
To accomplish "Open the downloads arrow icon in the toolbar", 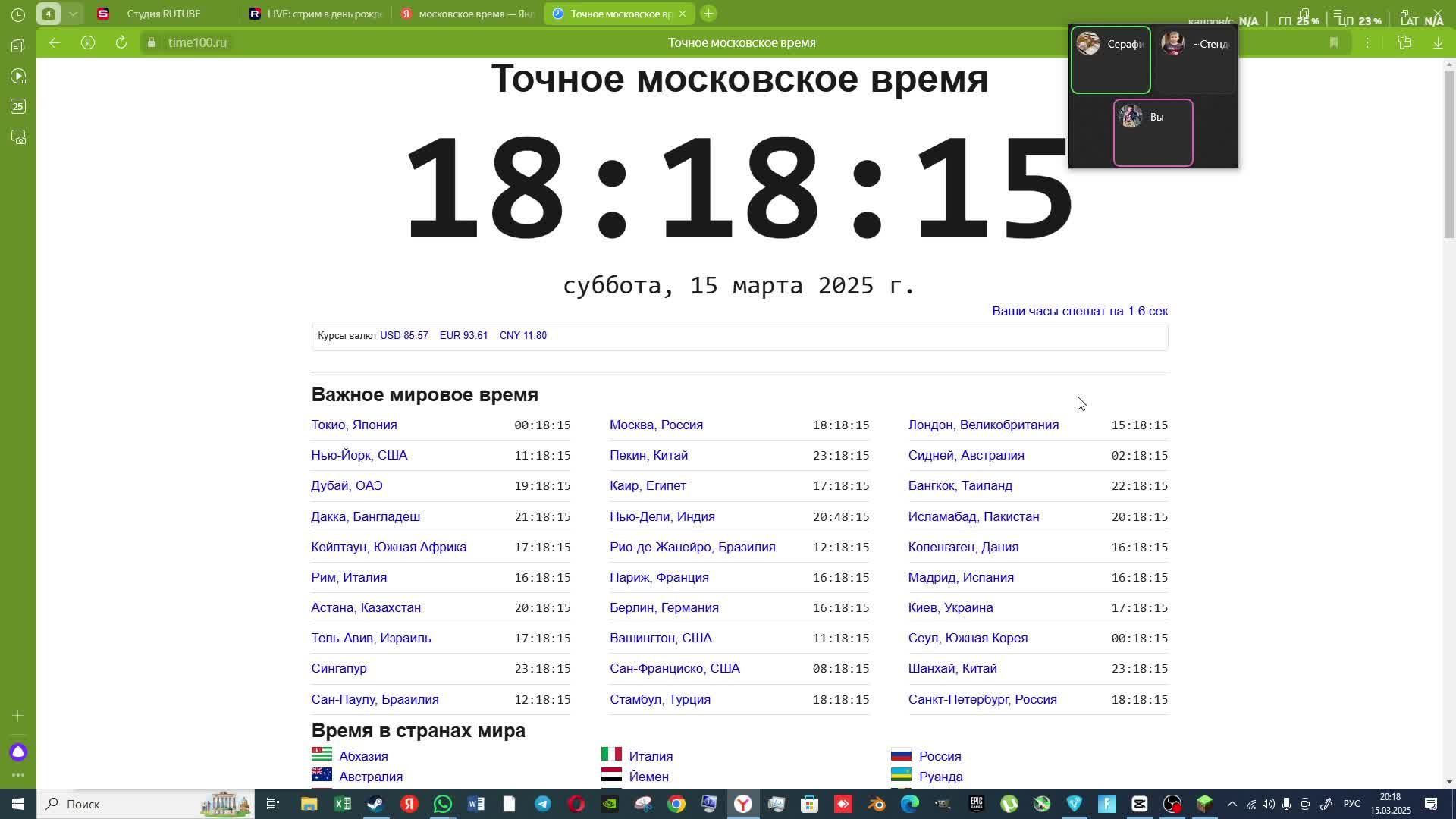I will (x=1438, y=43).
